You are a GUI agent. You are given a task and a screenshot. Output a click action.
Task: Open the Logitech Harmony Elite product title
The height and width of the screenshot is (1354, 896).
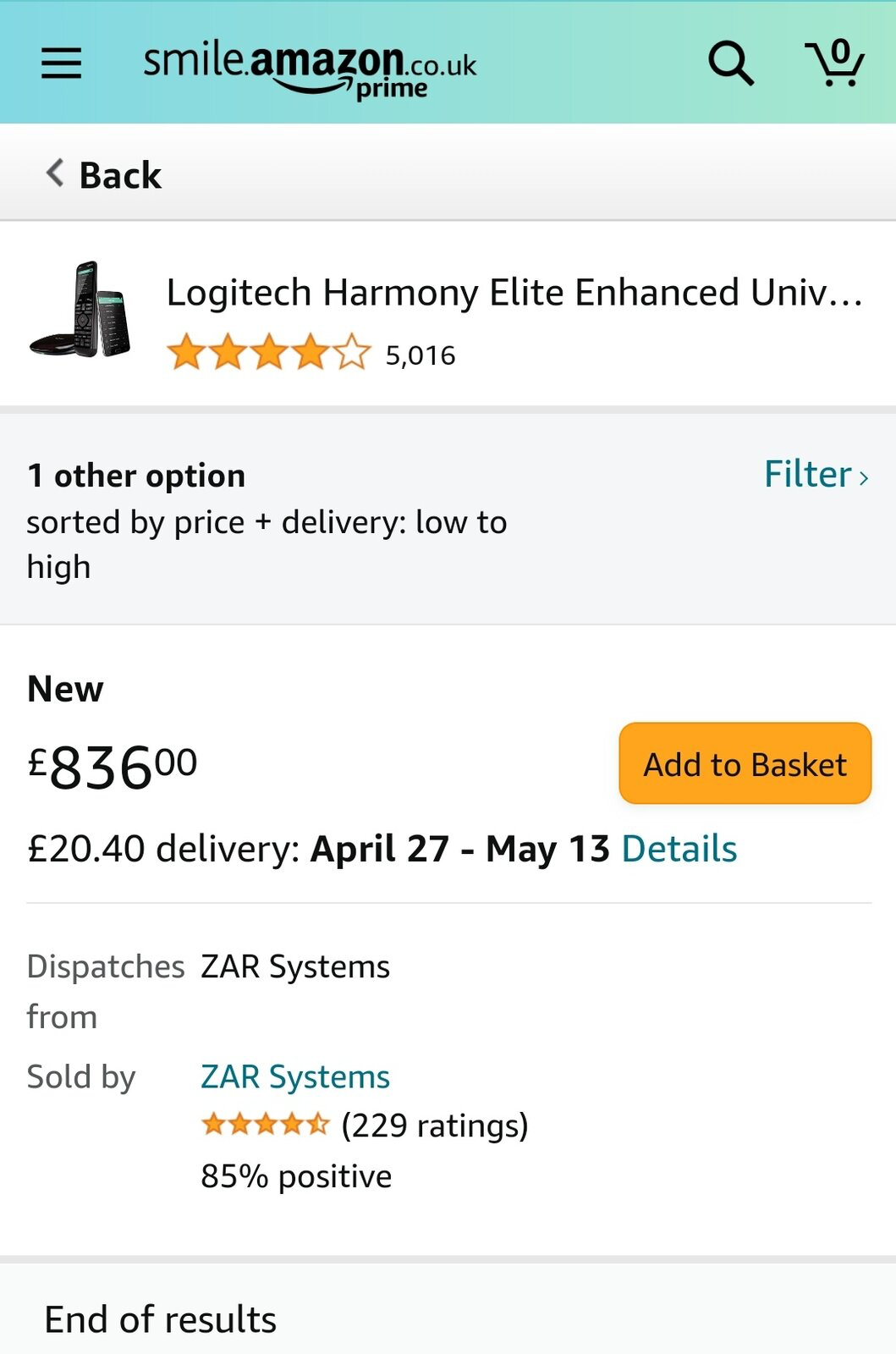coord(514,293)
